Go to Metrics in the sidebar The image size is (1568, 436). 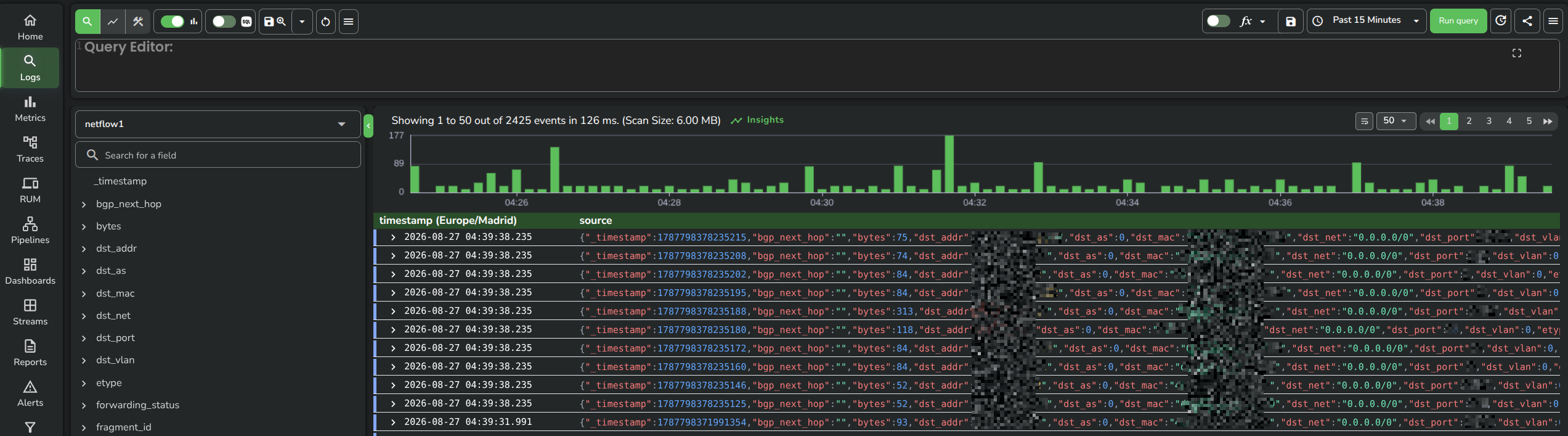point(30,109)
